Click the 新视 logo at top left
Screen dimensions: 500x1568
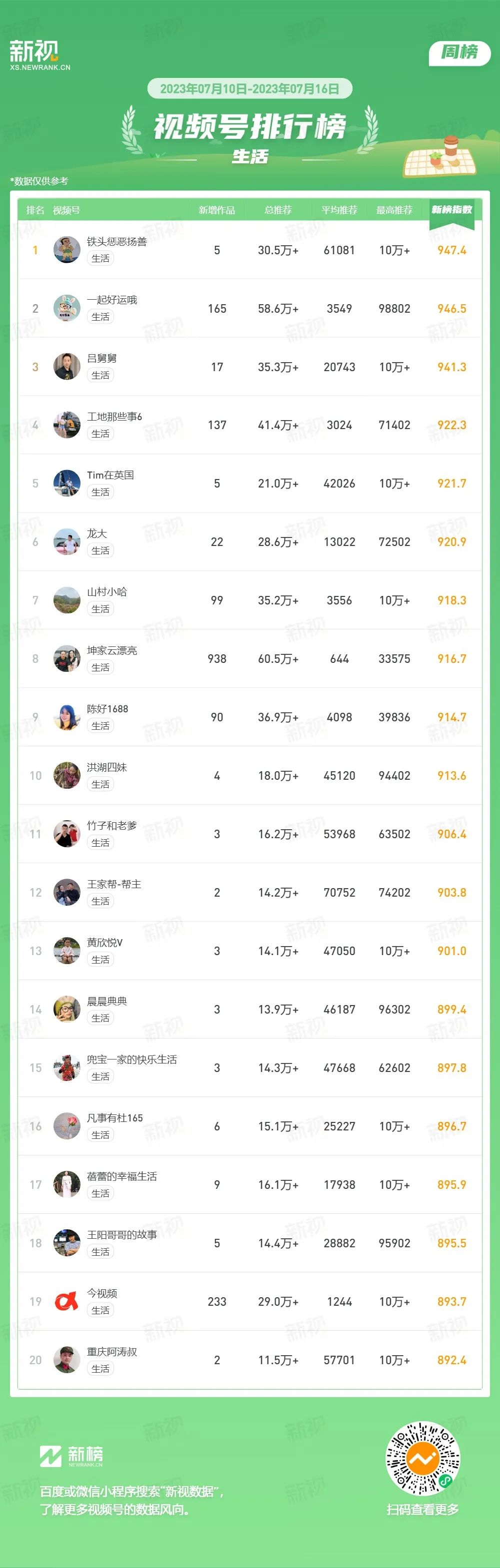coord(39,55)
